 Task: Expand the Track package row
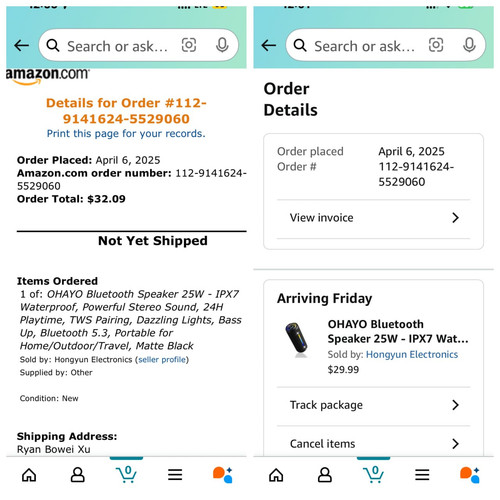[x=373, y=405]
